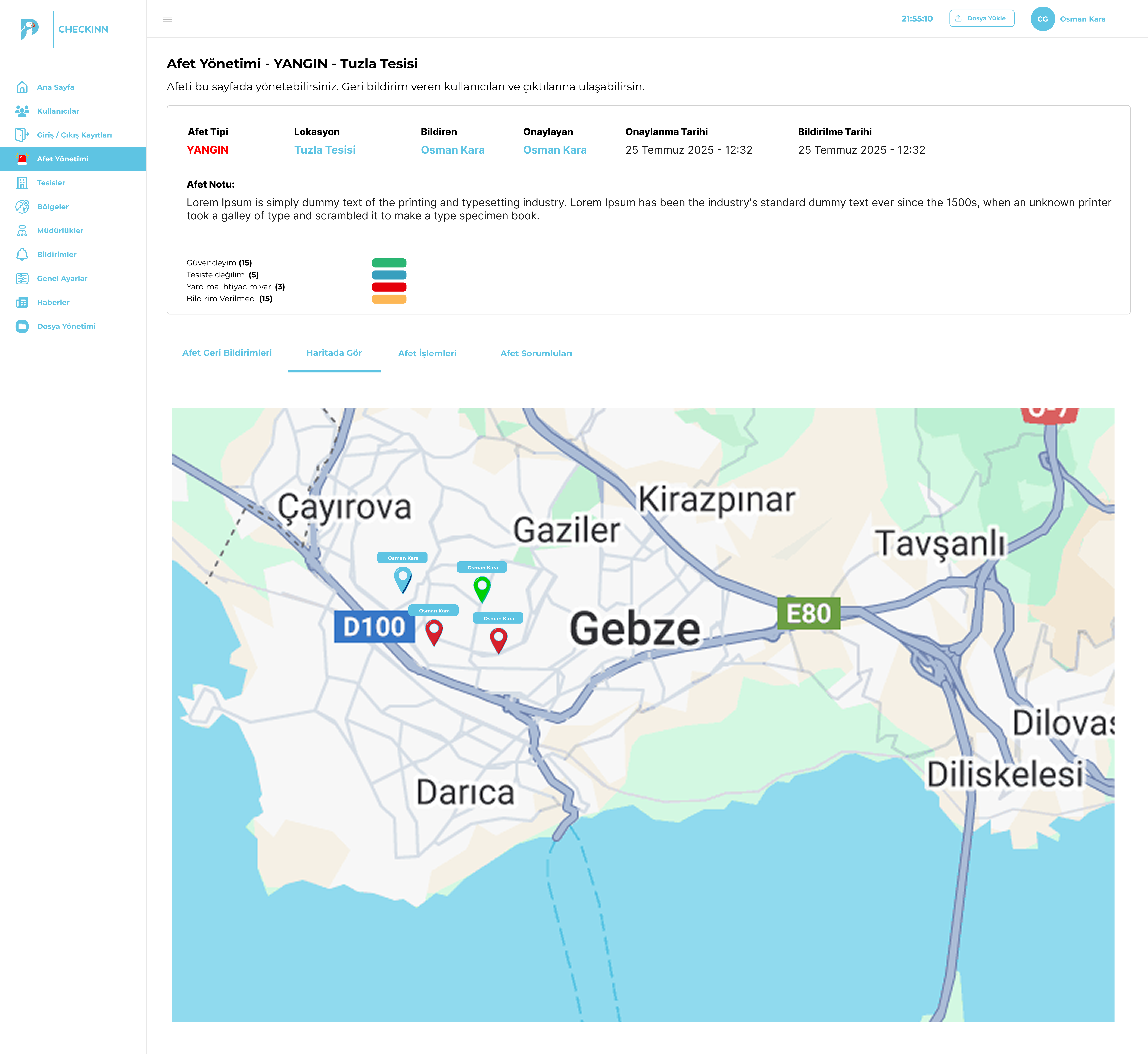Click the red Yardıma ihtiyacım var swatch

click(389, 287)
